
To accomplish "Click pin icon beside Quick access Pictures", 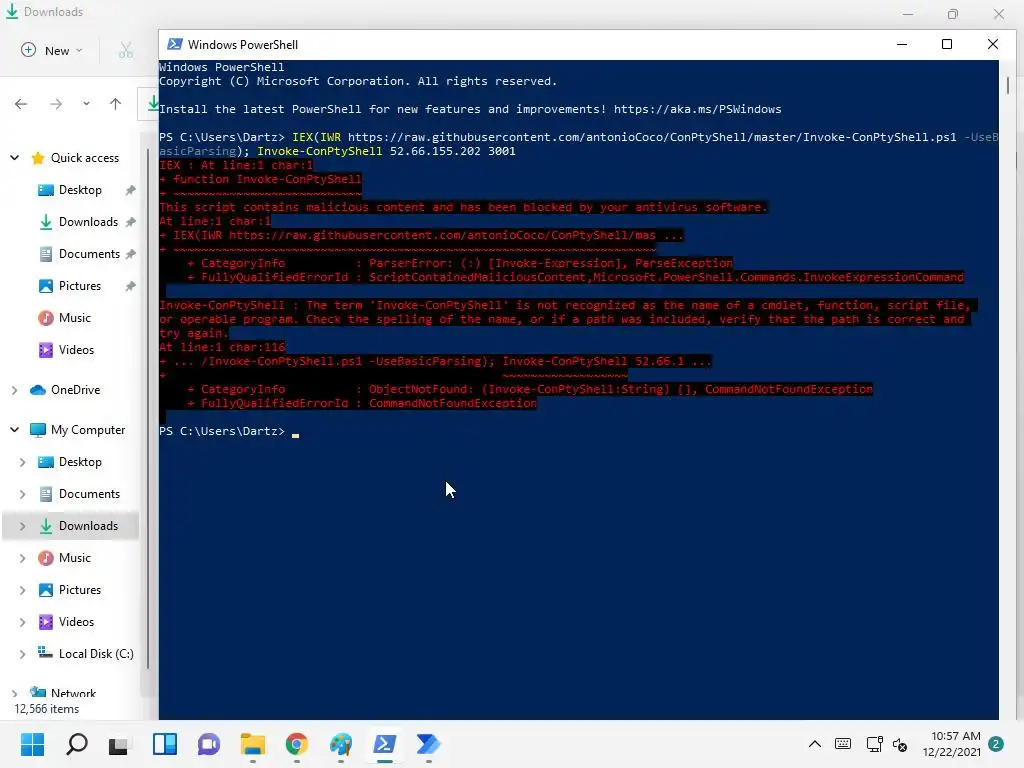I will pos(131,286).
